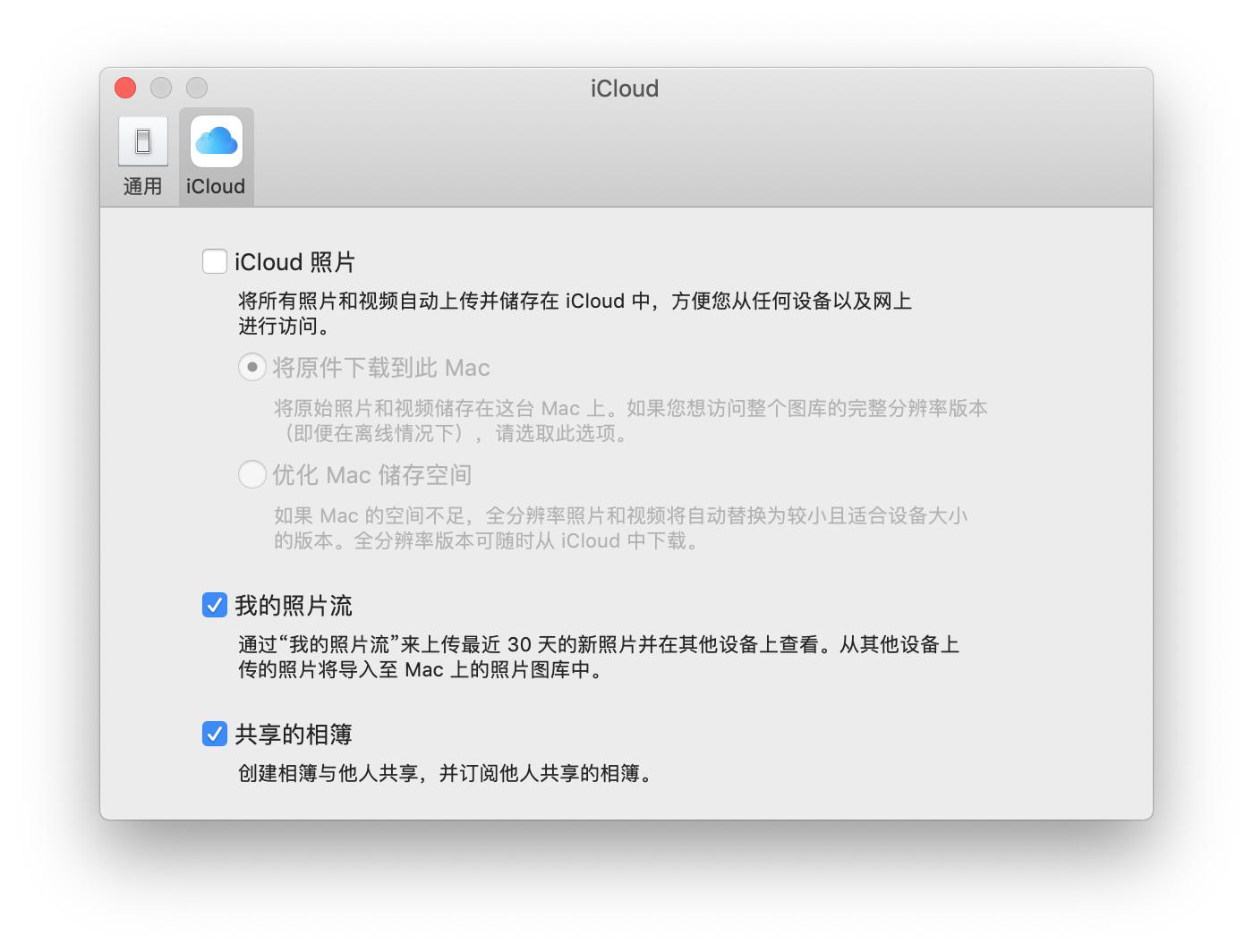Switch to the 通用 preferences tab label

[x=143, y=186]
